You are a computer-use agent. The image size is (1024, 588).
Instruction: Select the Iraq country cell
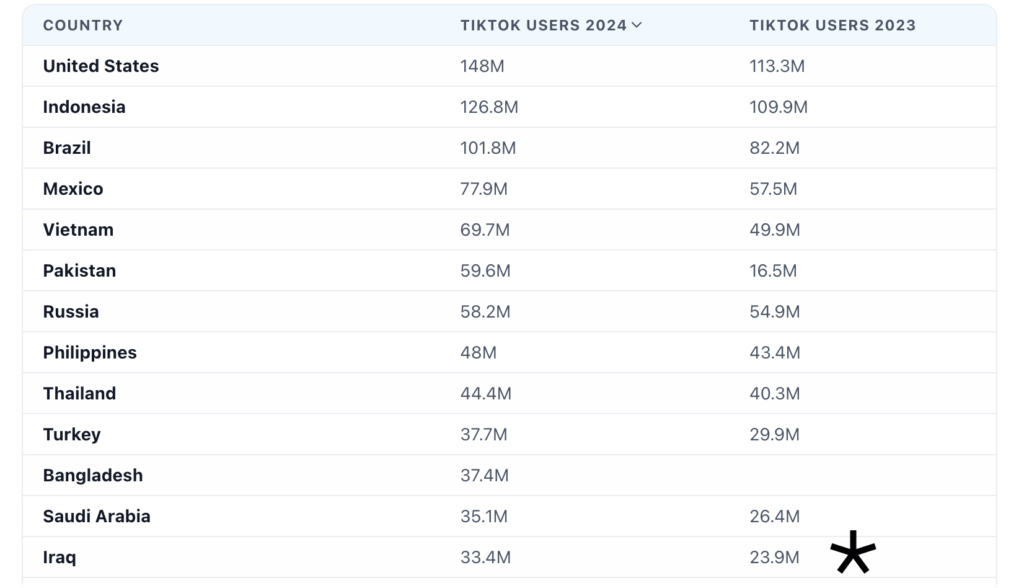(x=59, y=557)
